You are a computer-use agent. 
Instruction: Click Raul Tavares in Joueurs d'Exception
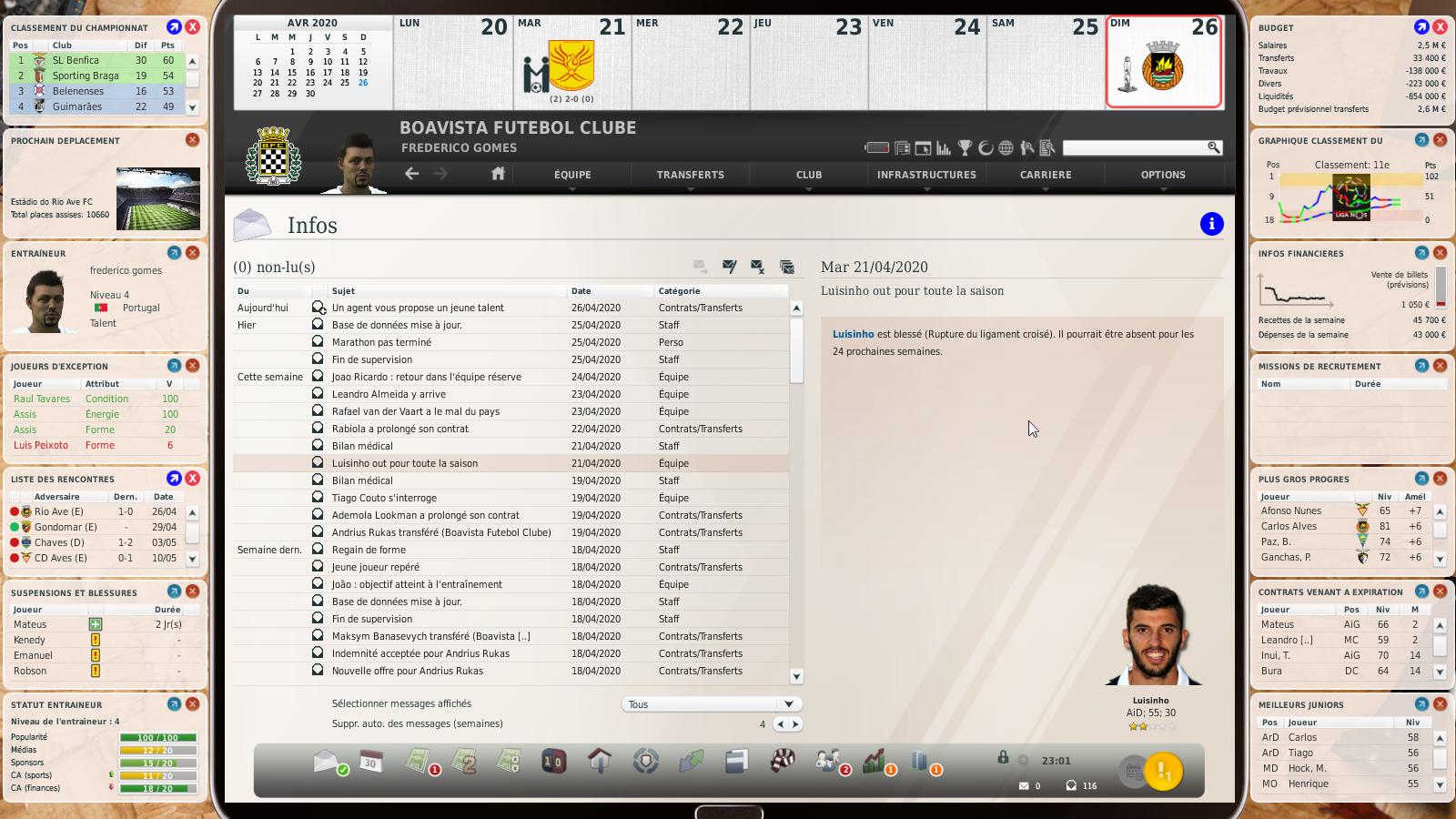coord(42,399)
